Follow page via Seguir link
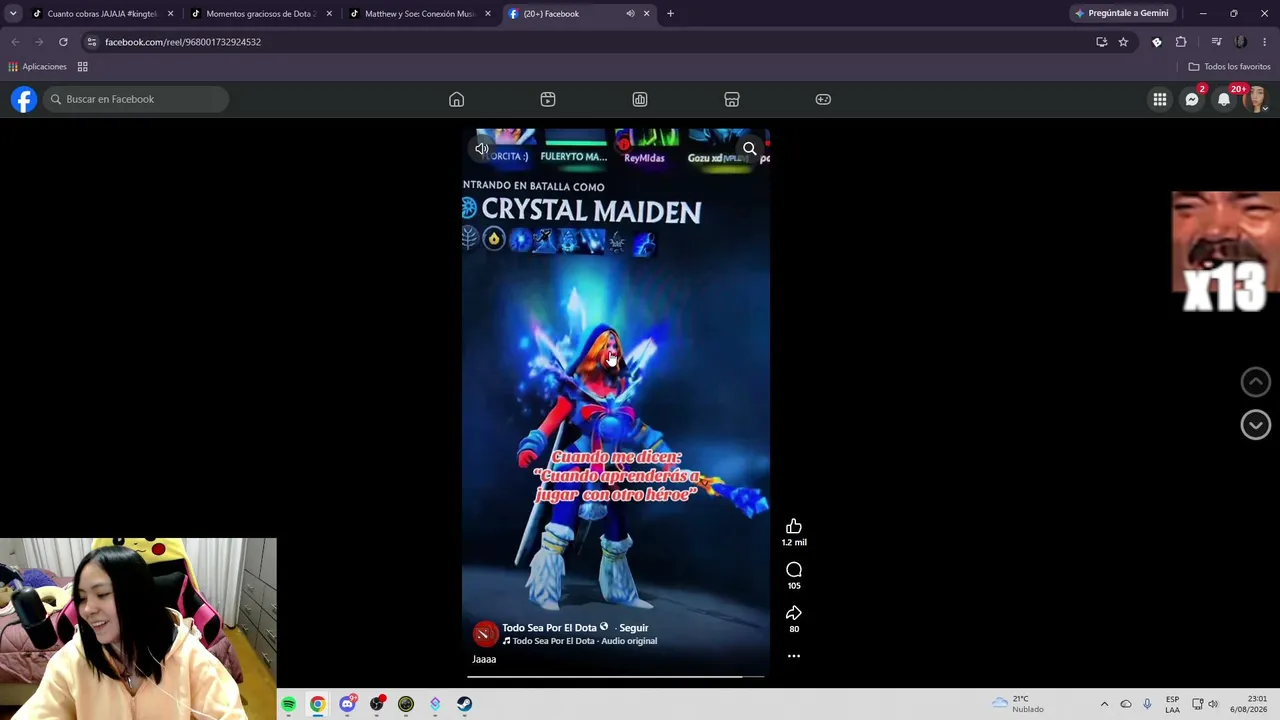 pyautogui.click(x=634, y=628)
